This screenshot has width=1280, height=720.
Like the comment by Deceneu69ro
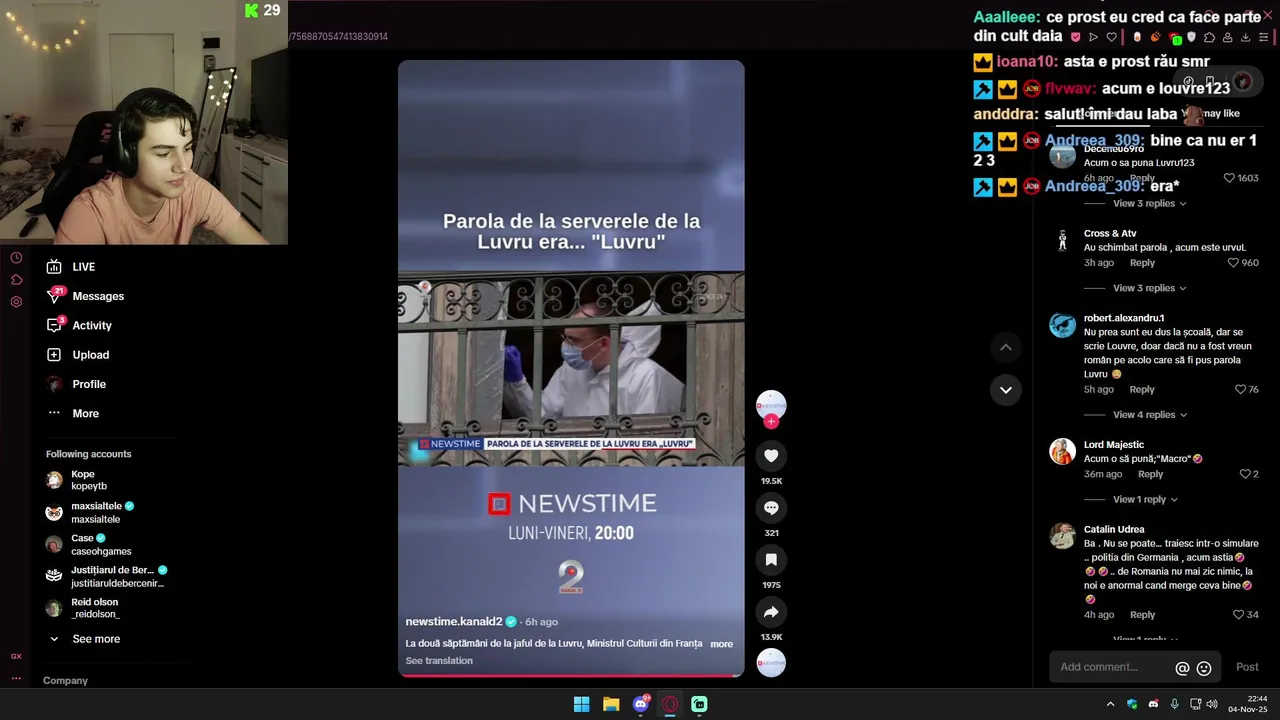1229,178
